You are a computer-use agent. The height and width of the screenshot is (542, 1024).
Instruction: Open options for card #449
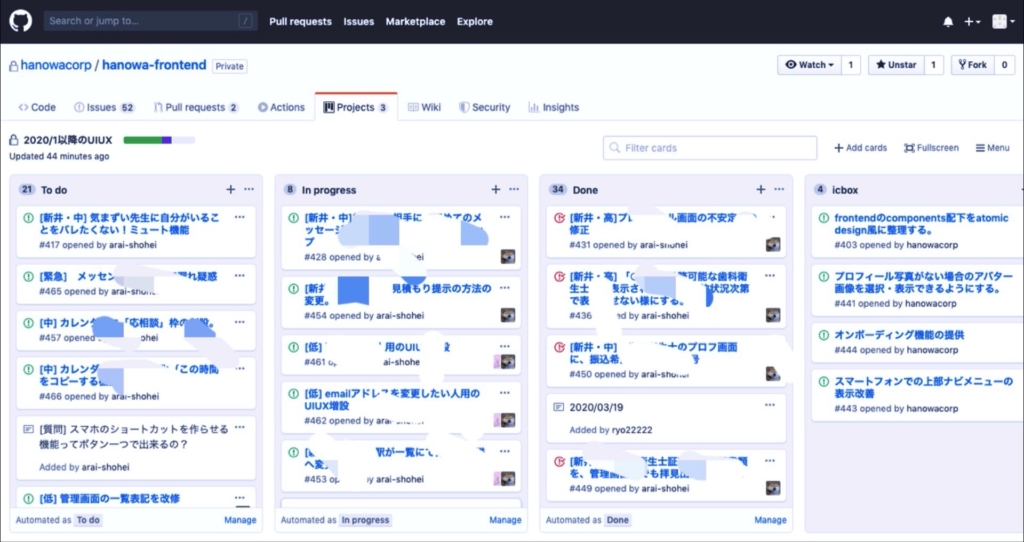point(770,461)
